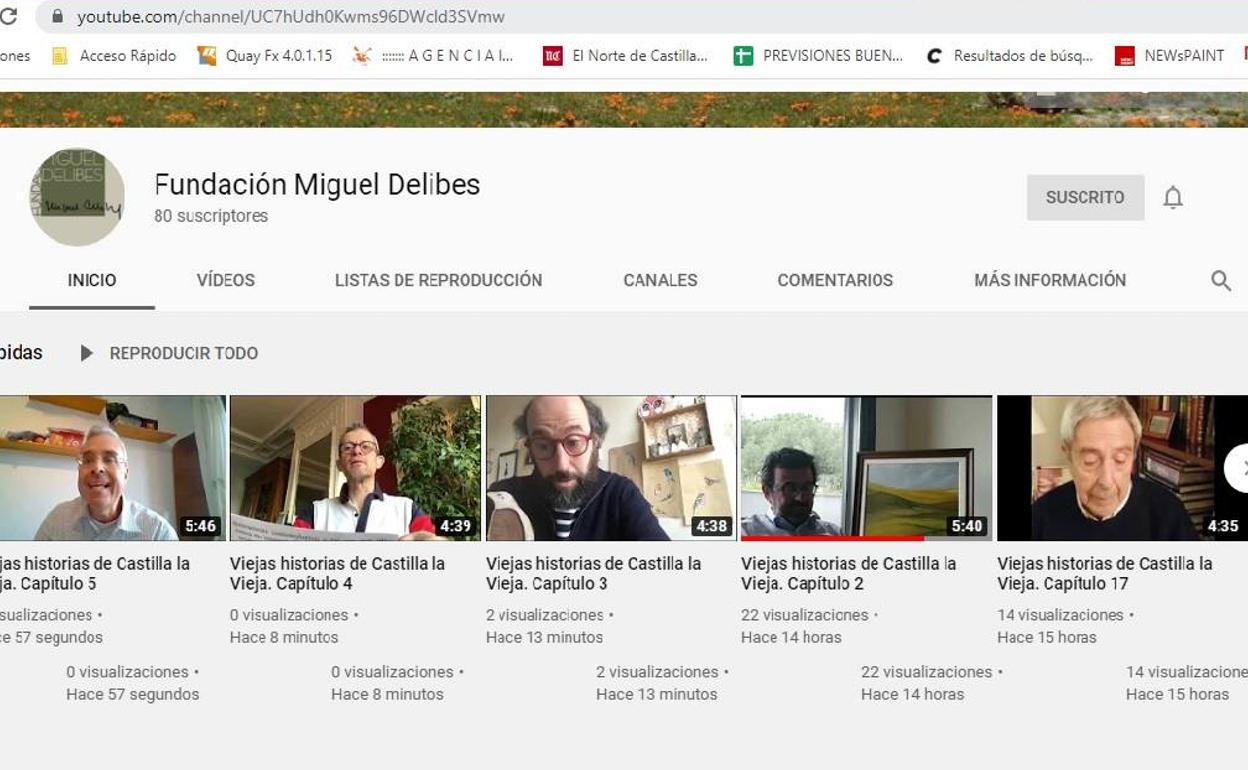Viewport: 1248px width, 770px height.
Task: Open the Capítulo 4 video title link
Action: pyautogui.click(x=337, y=573)
